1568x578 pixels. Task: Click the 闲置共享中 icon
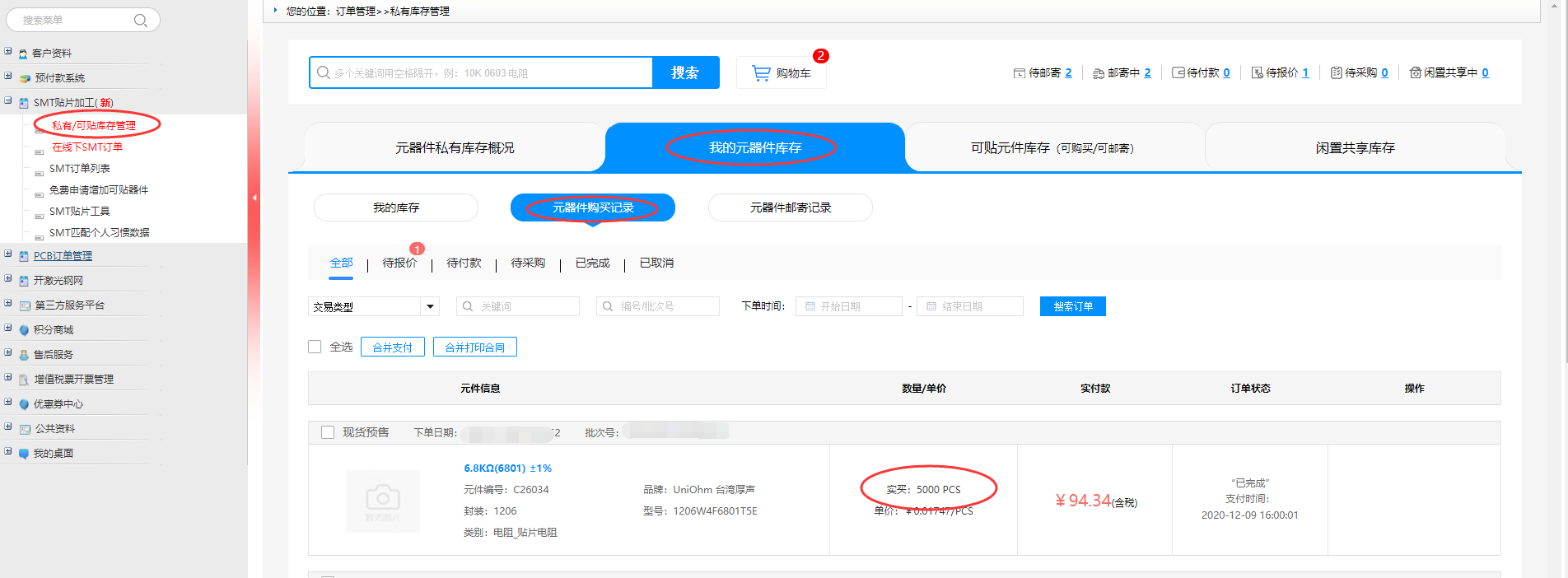point(1415,73)
